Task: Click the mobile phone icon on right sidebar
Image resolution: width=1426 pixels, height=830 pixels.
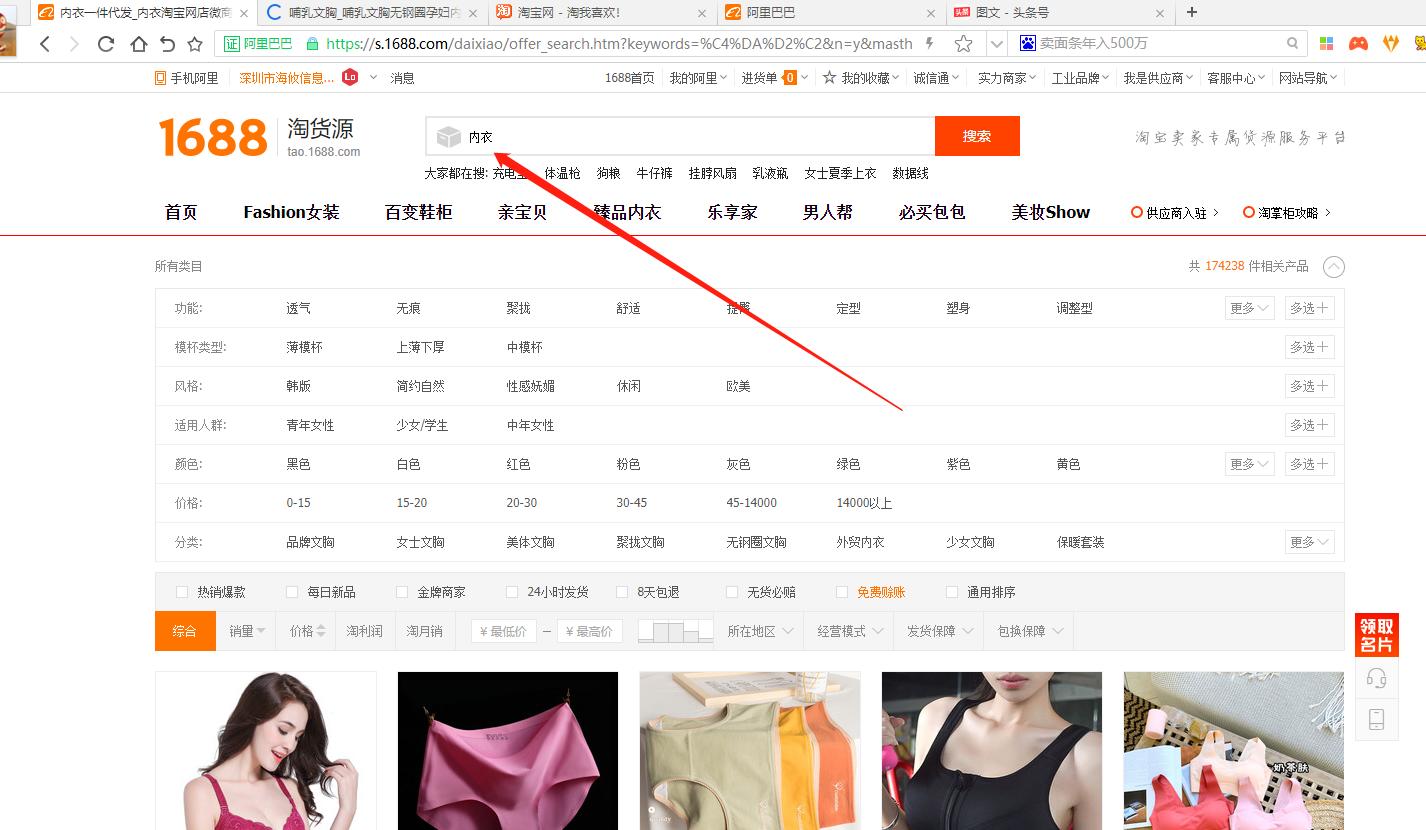Action: coord(1377,719)
